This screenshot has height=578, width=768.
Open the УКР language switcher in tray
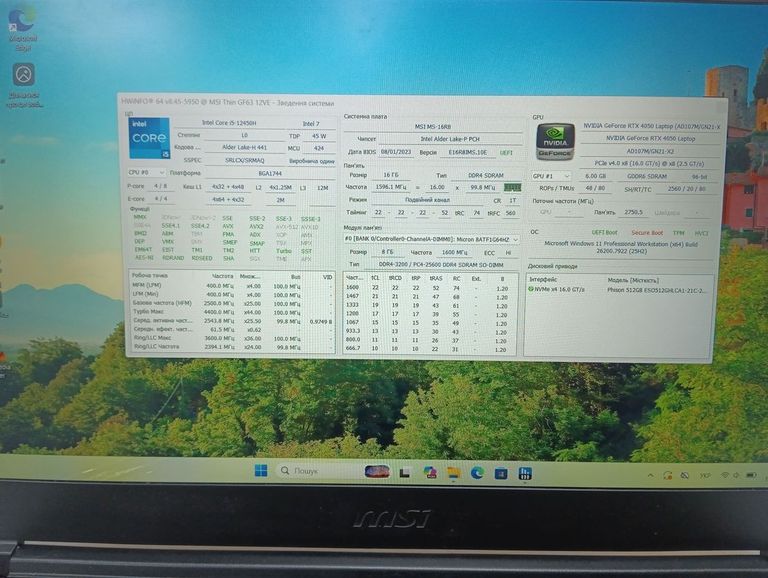[x=705, y=475]
